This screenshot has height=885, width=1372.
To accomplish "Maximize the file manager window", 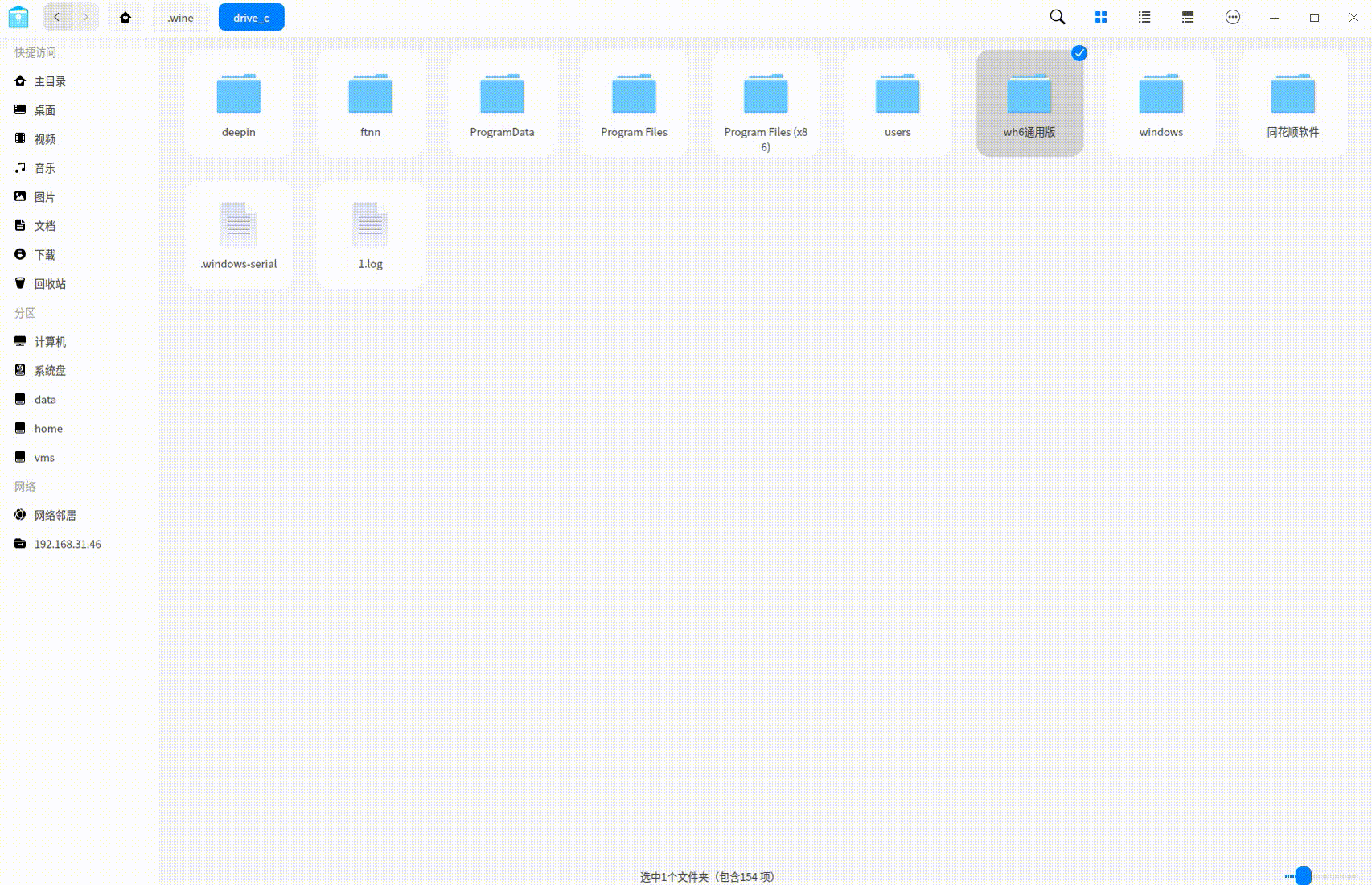I will [x=1314, y=17].
